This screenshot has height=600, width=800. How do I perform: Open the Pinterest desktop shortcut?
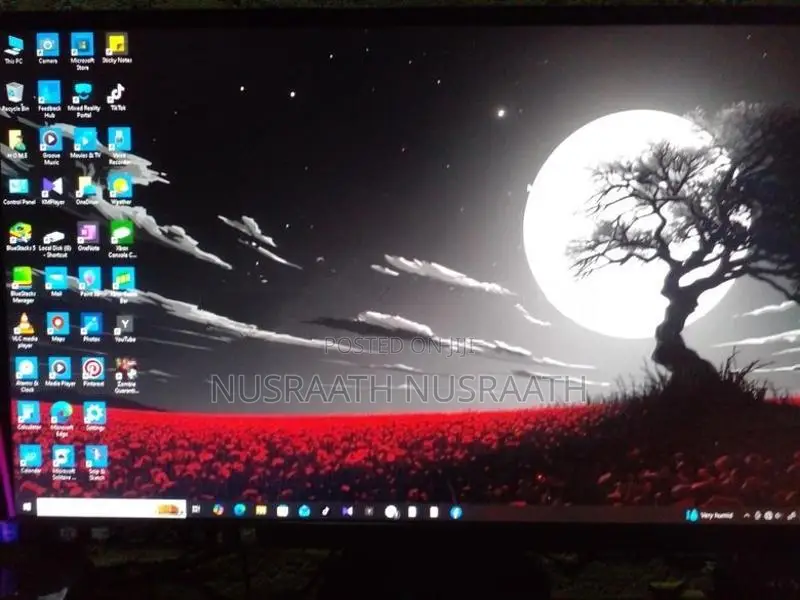[x=93, y=372]
